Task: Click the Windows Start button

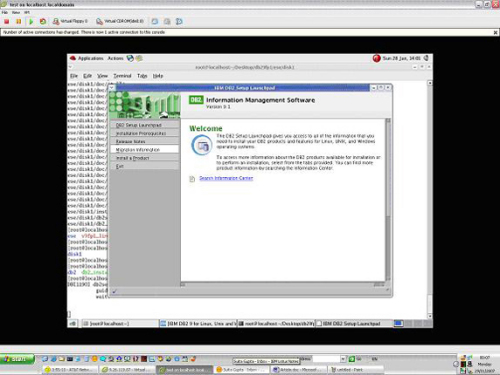Action: pyautogui.click(x=17, y=359)
